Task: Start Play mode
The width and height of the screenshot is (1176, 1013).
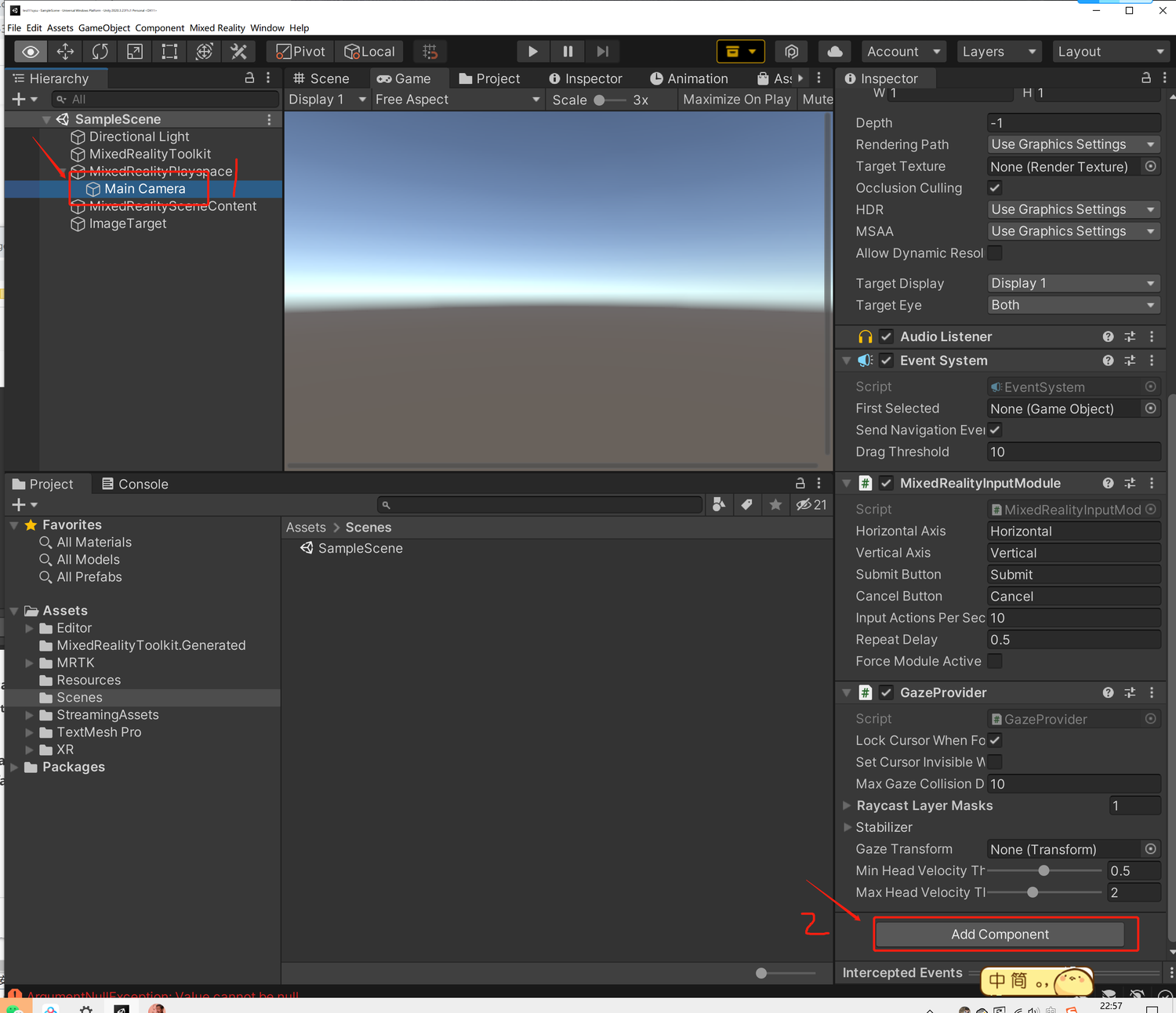Action: click(x=533, y=52)
